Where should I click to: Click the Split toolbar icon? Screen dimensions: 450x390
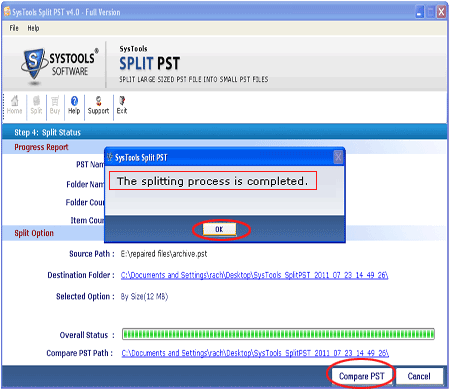click(x=36, y=105)
